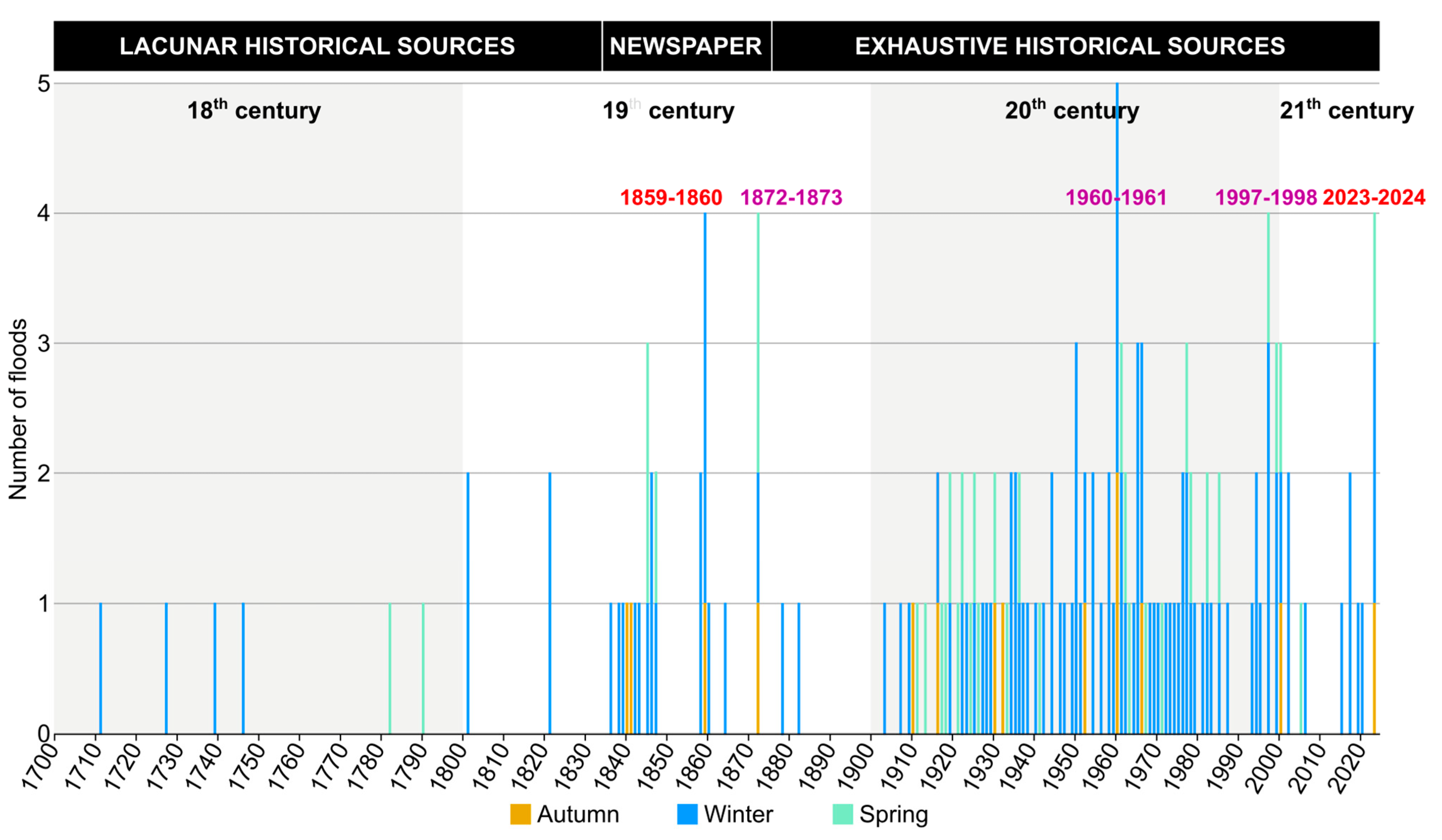
Task: Click the y-axis value '1'
Action: (x=44, y=604)
